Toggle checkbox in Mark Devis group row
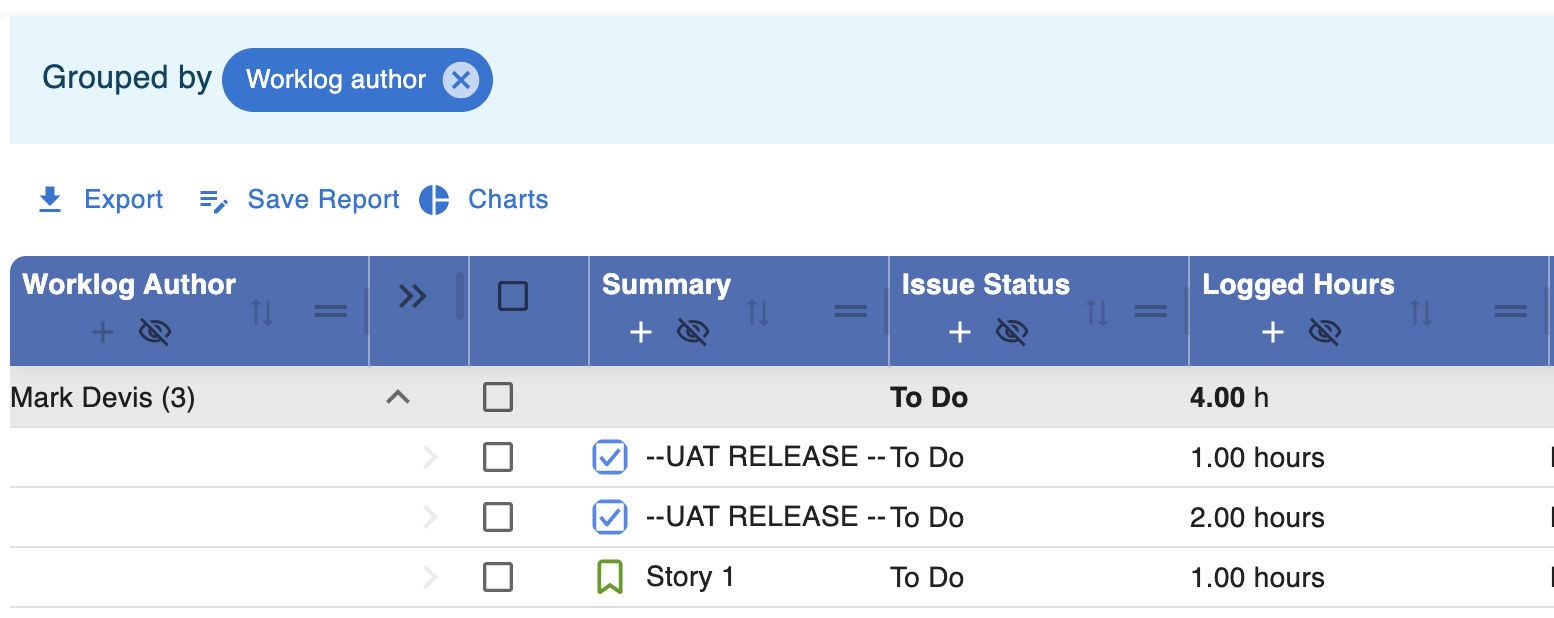This screenshot has width=1554, height=618. click(x=498, y=398)
